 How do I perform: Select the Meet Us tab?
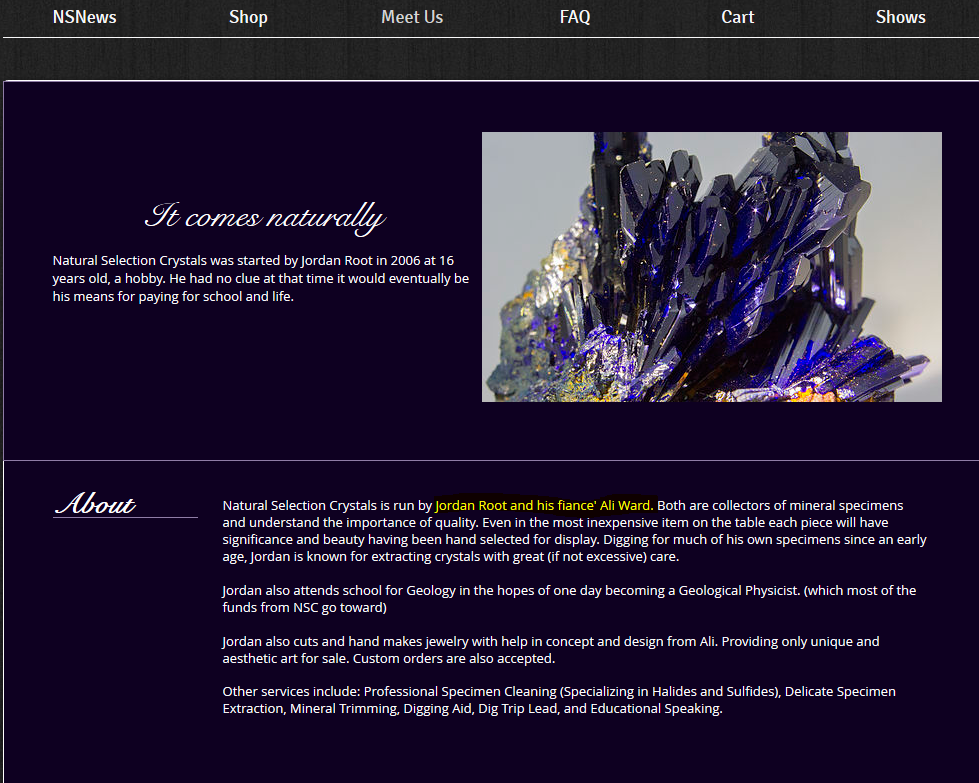coord(412,17)
